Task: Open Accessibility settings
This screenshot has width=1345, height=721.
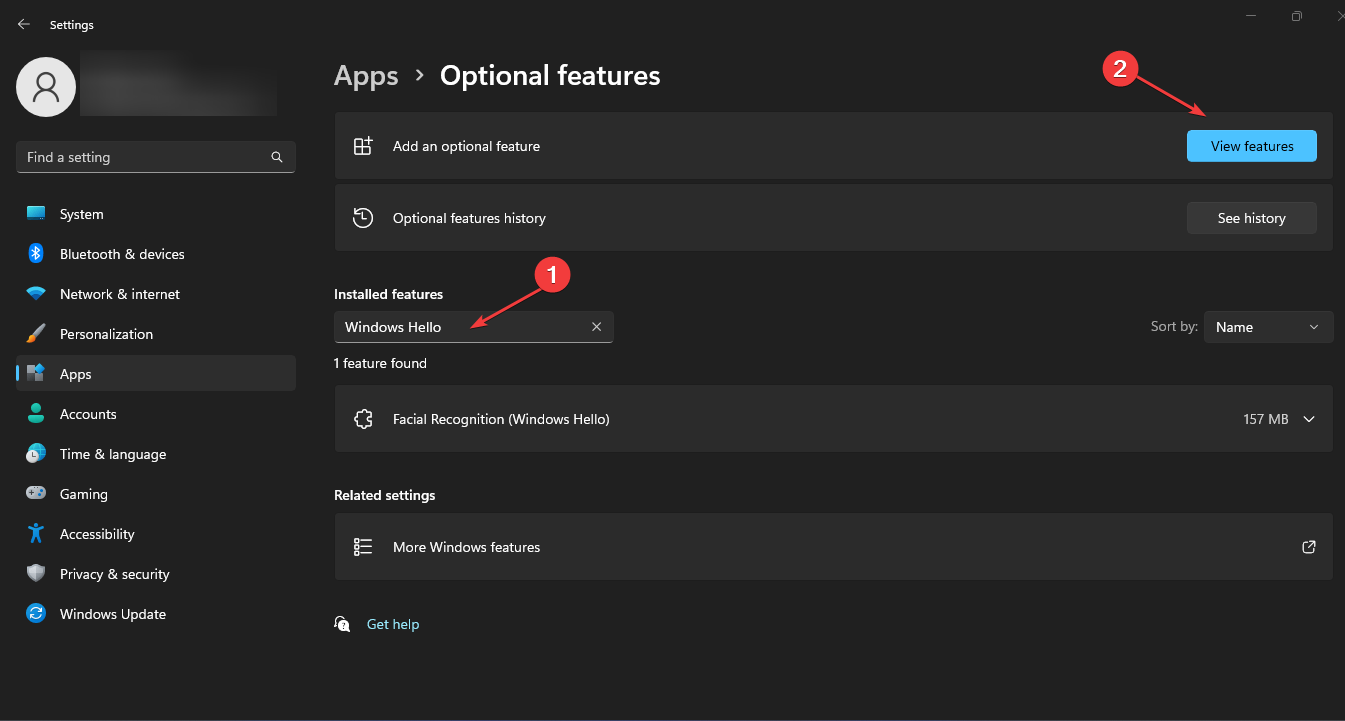Action: 156,534
